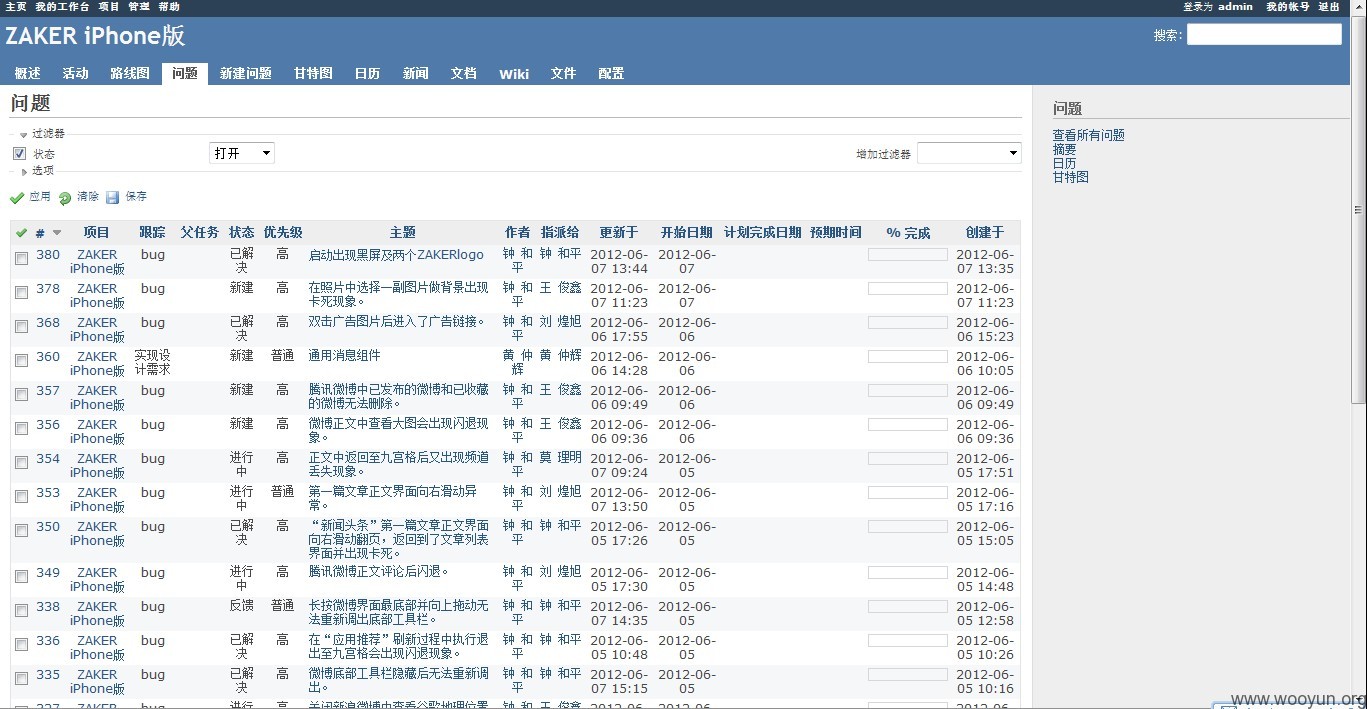
Task: Open the 甘特图 tab
Action: click(313, 73)
